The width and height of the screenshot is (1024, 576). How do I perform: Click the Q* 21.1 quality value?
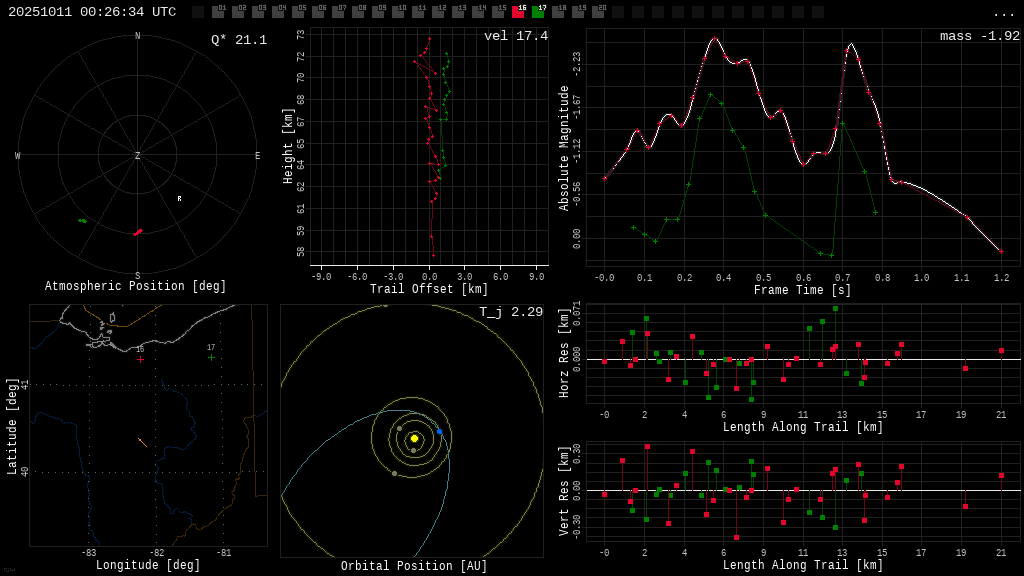pos(238,40)
